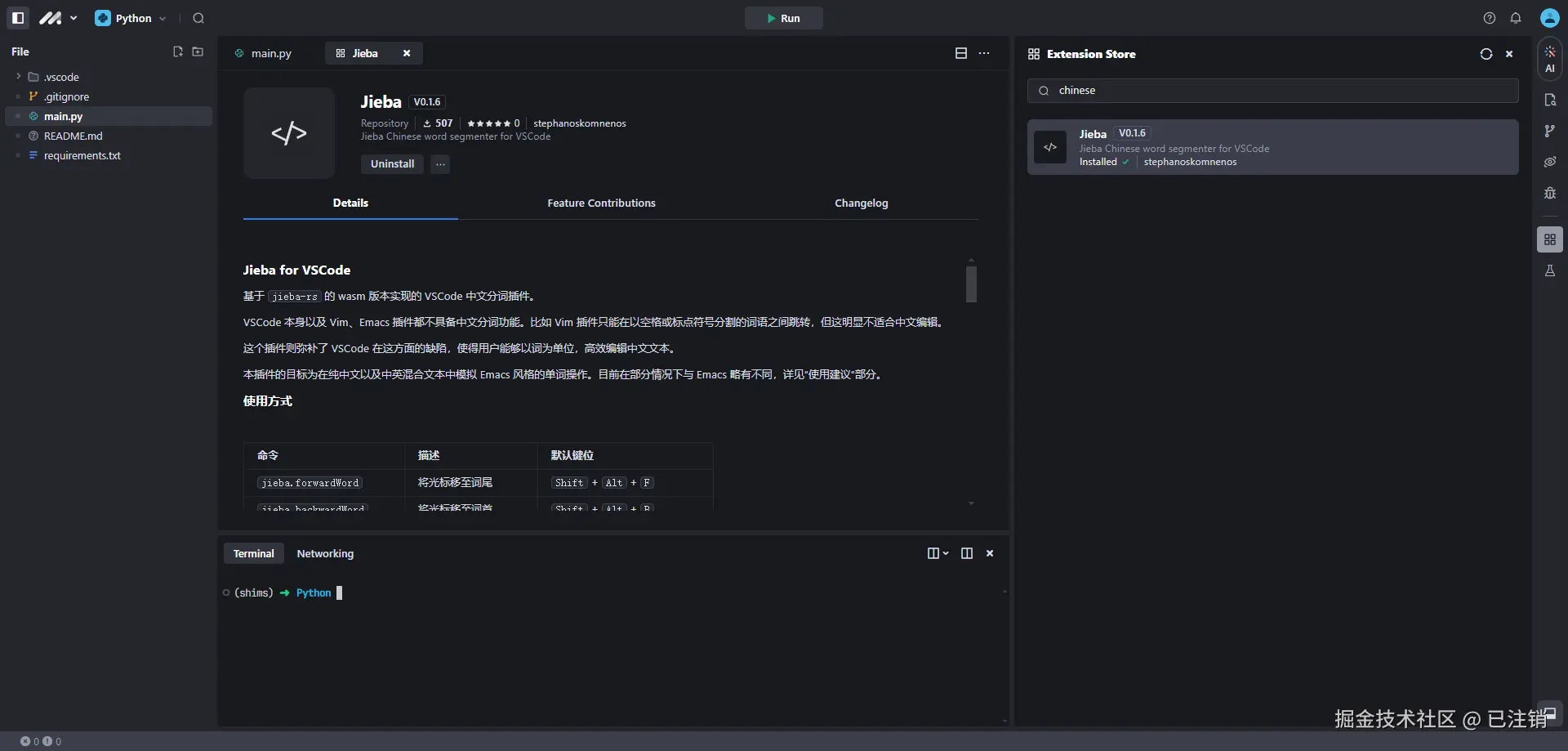Open editor more actions menu
The image size is (1568, 751).
[x=984, y=53]
